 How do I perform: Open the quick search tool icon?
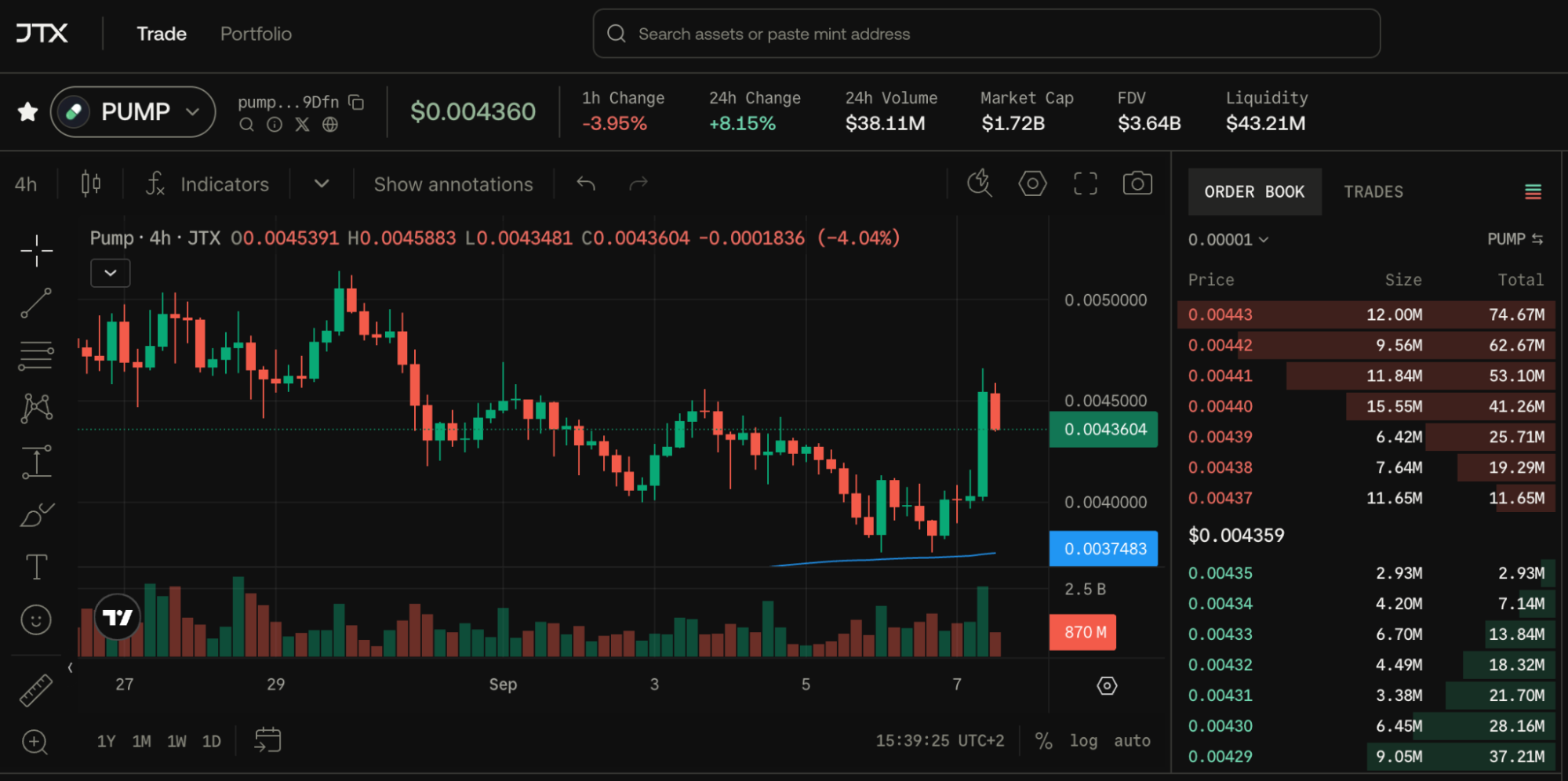tap(979, 183)
